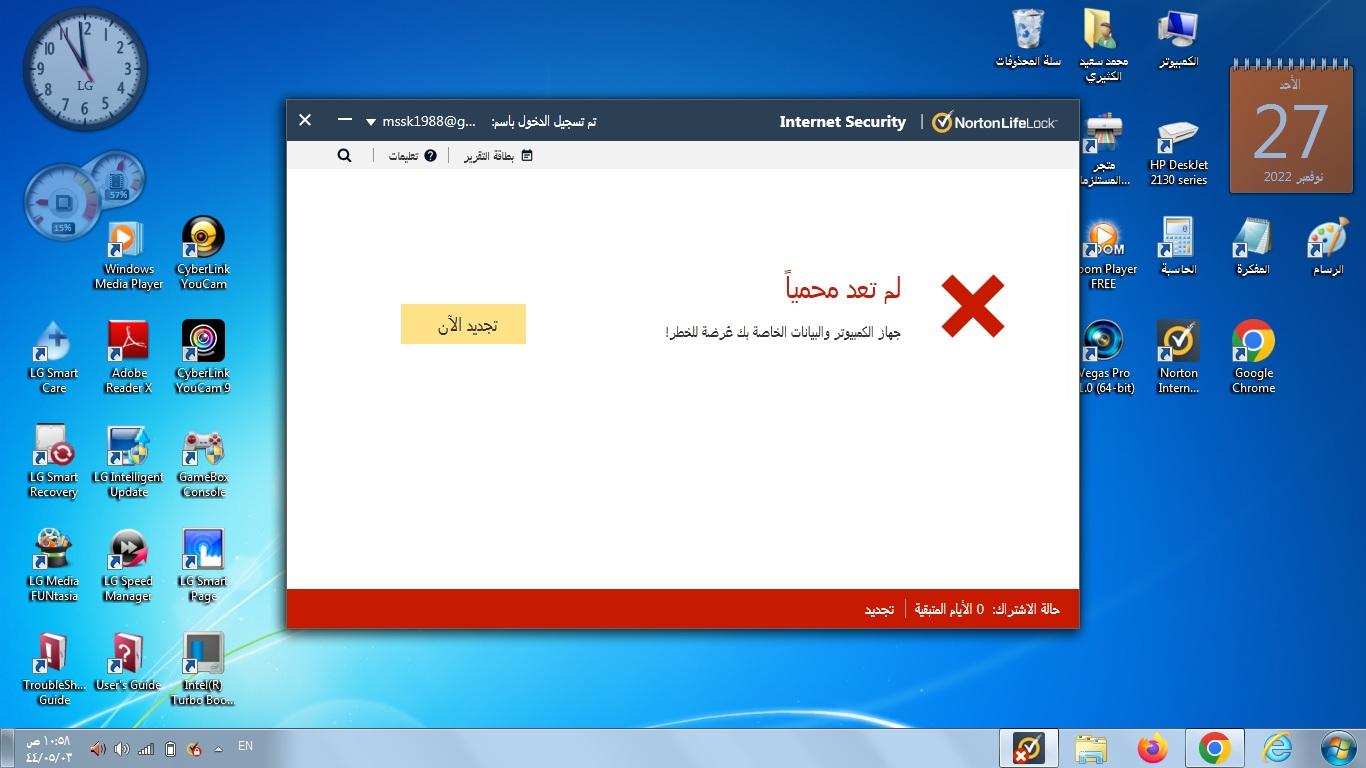
Task: Open File Explorer from the taskbar
Action: click(x=1091, y=748)
